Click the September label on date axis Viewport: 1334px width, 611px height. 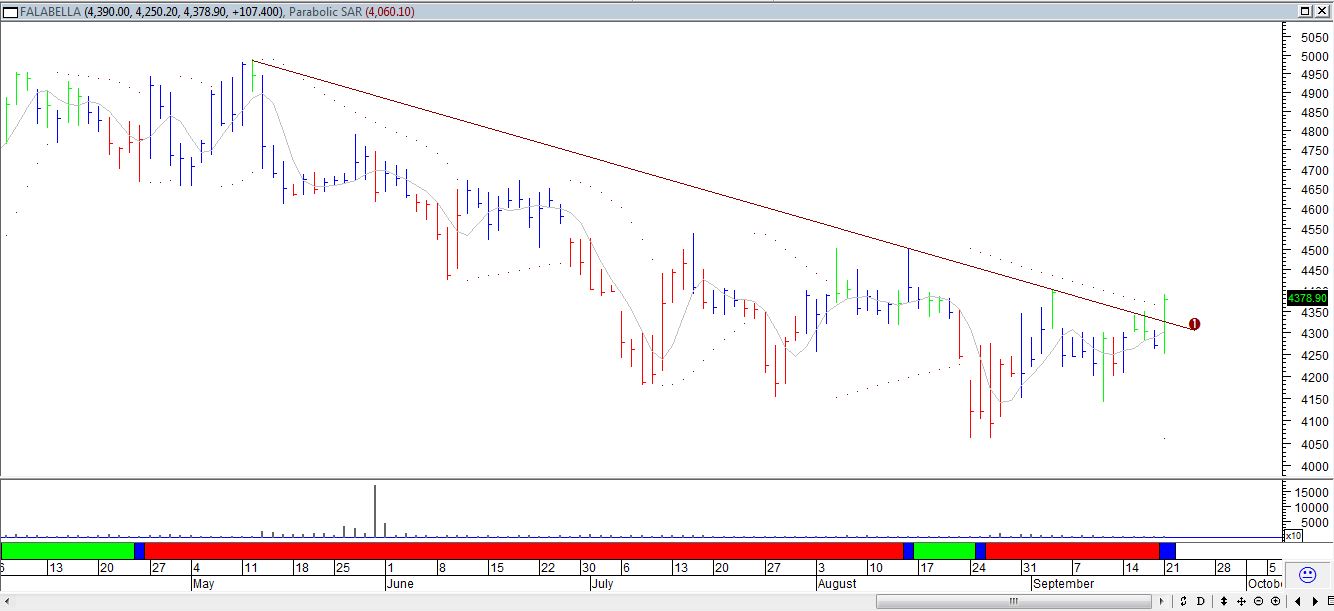(x=1063, y=584)
